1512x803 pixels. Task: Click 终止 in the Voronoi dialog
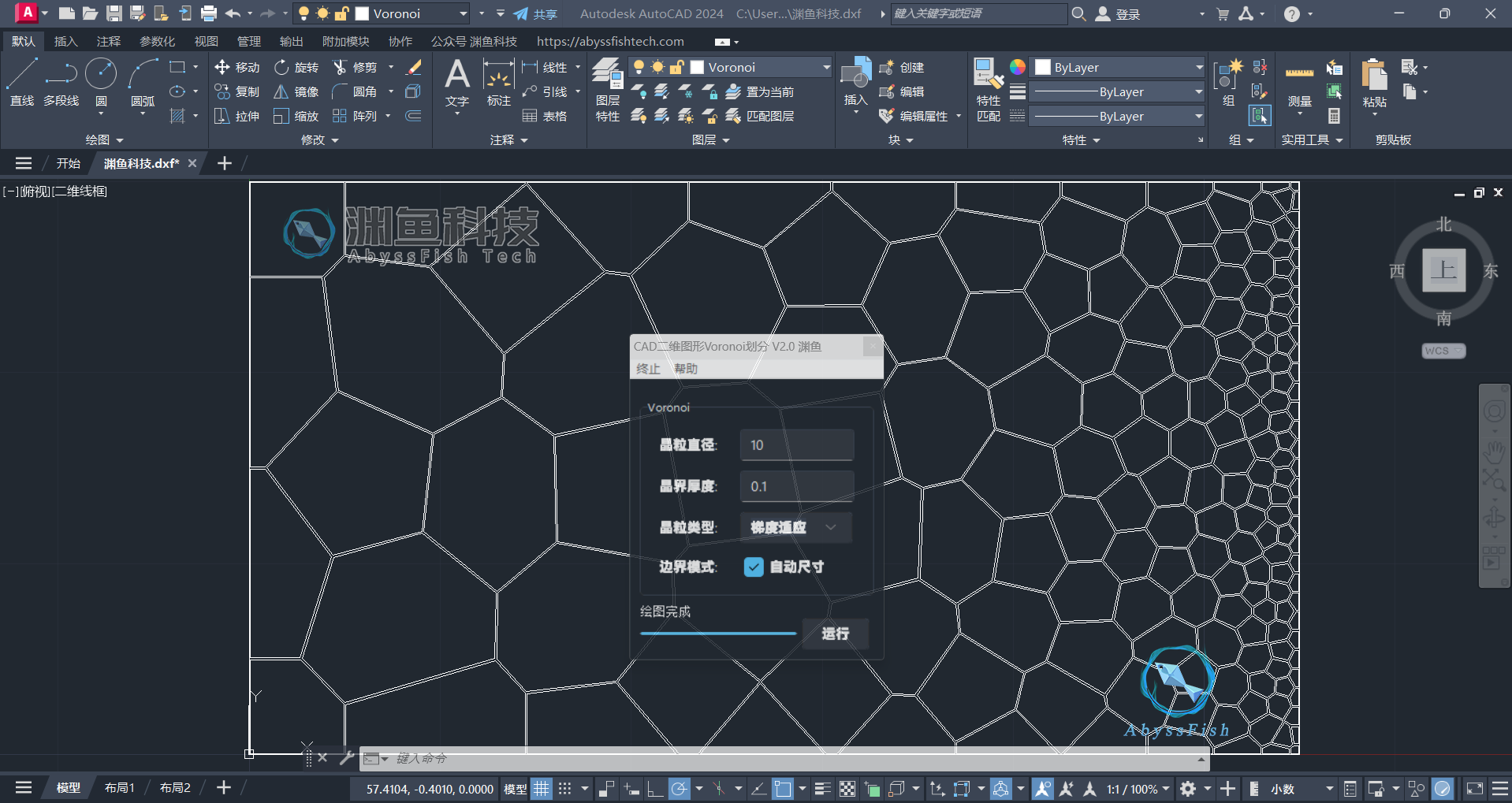[x=648, y=369]
